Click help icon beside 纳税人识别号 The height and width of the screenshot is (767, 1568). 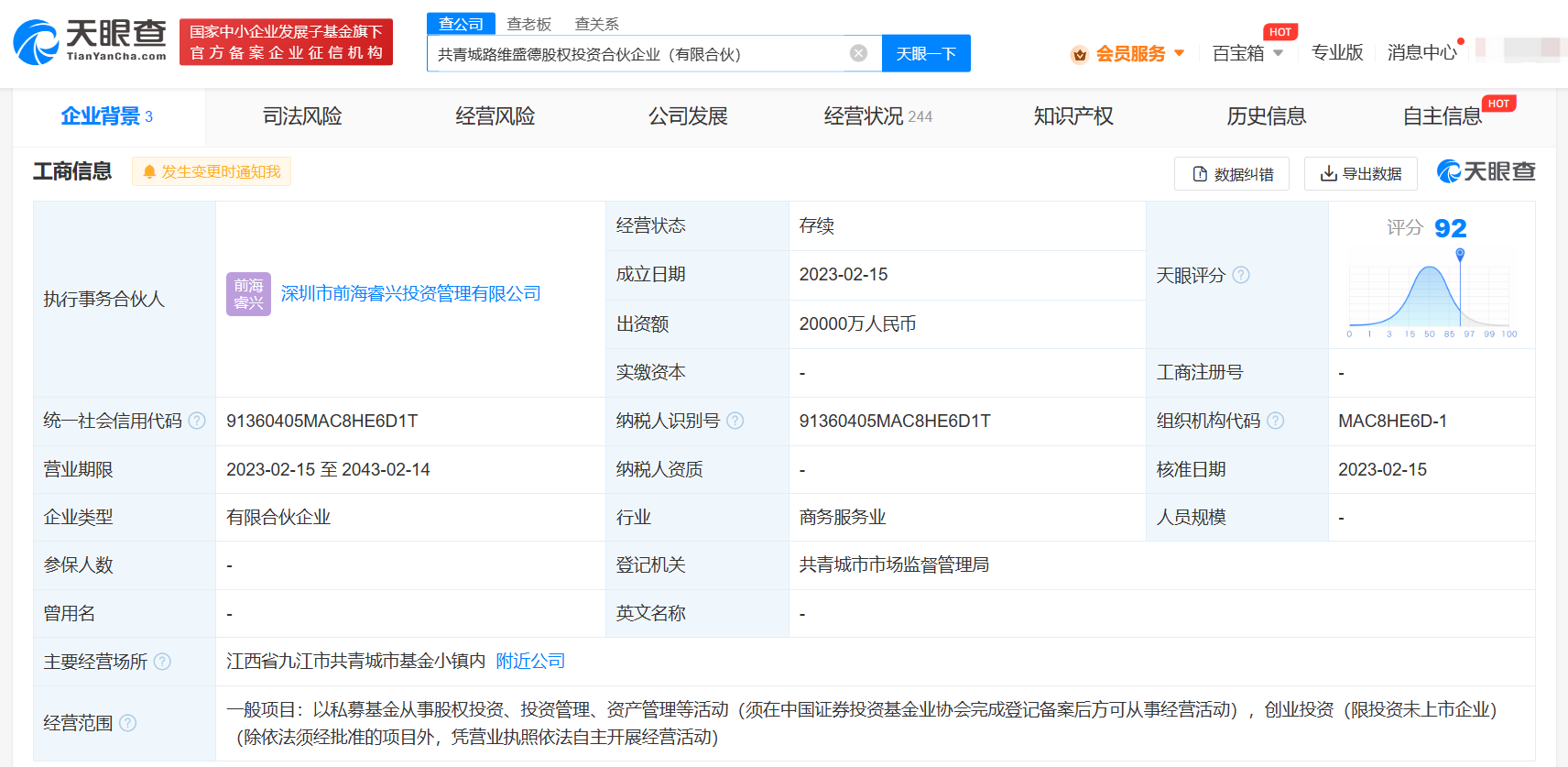(x=735, y=421)
